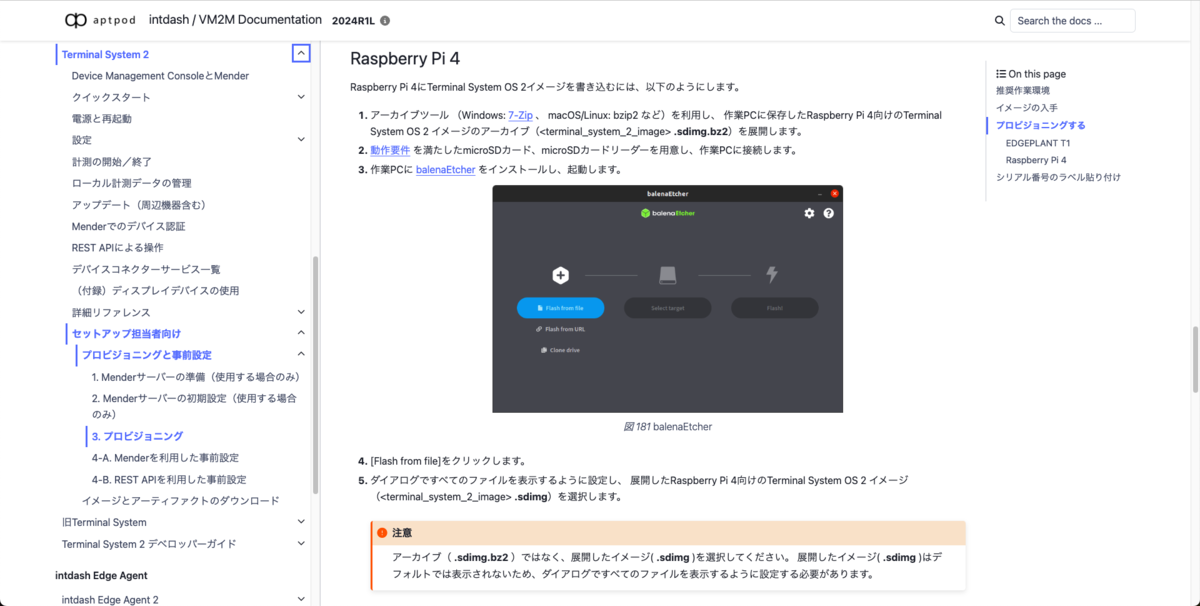Click the 注意 warning icon
The image size is (1200, 606).
pos(383,533)
